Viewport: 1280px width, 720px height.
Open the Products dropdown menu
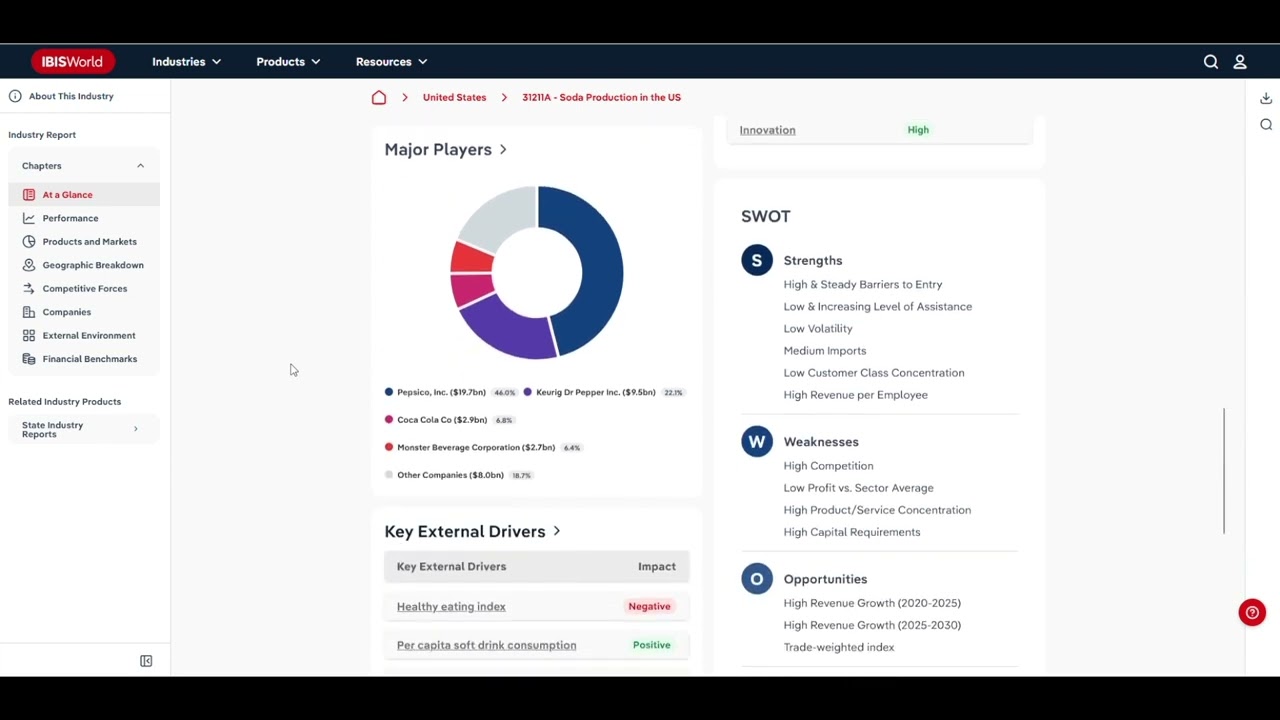pos(288,62)
